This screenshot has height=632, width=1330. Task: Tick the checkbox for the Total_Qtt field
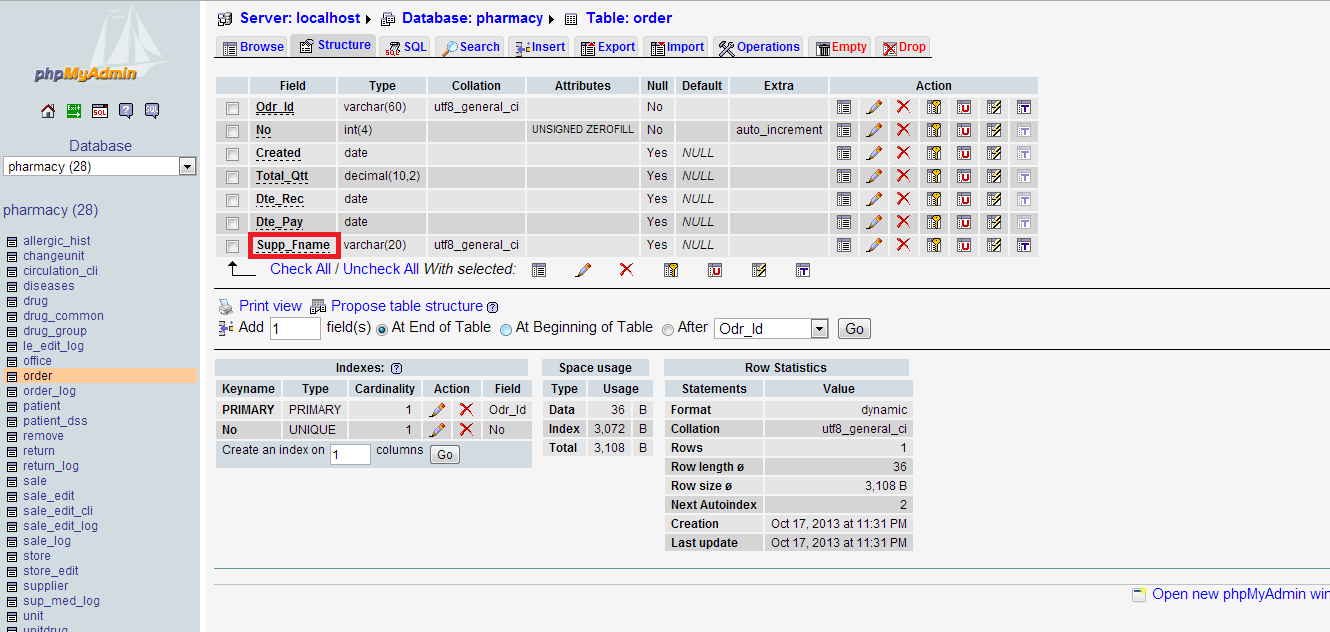click(x=232, y=177)
